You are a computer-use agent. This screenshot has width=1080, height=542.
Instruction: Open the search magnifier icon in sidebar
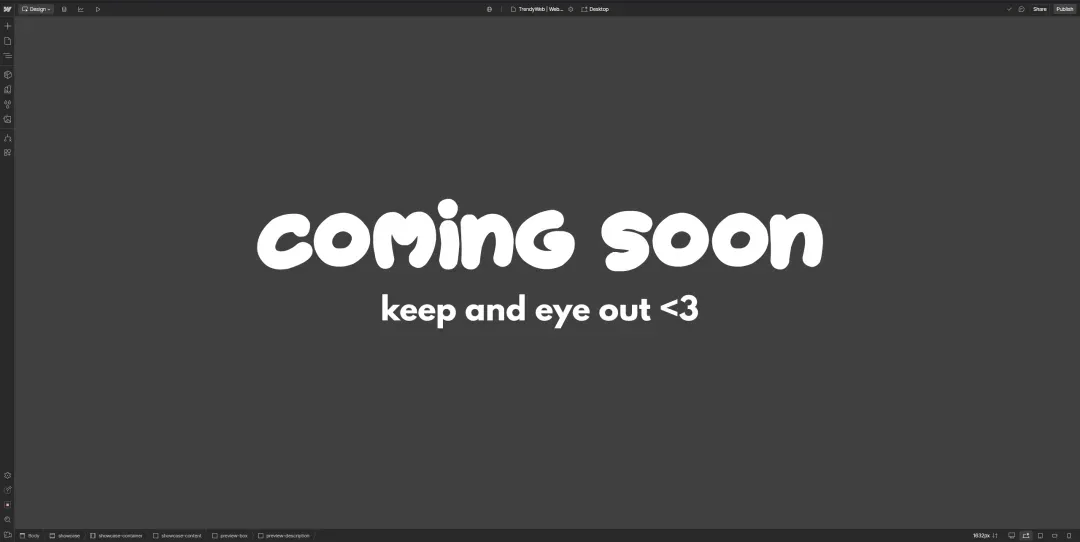coord(8,519)
